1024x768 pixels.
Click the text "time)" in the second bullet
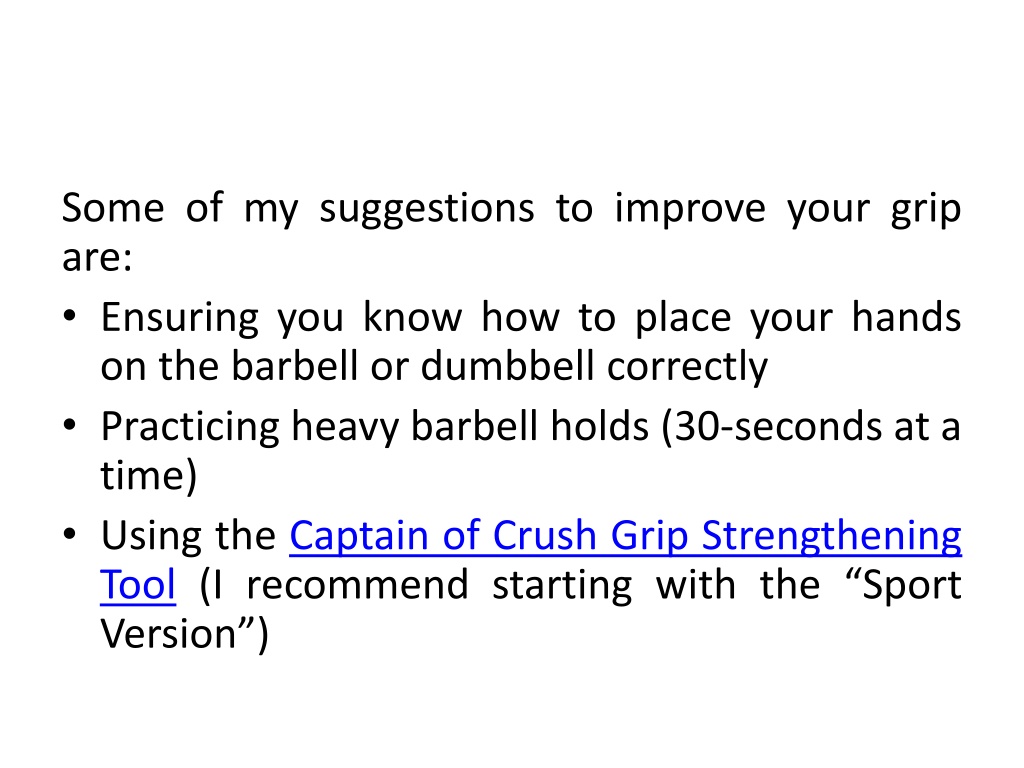(x=149, y=477)
